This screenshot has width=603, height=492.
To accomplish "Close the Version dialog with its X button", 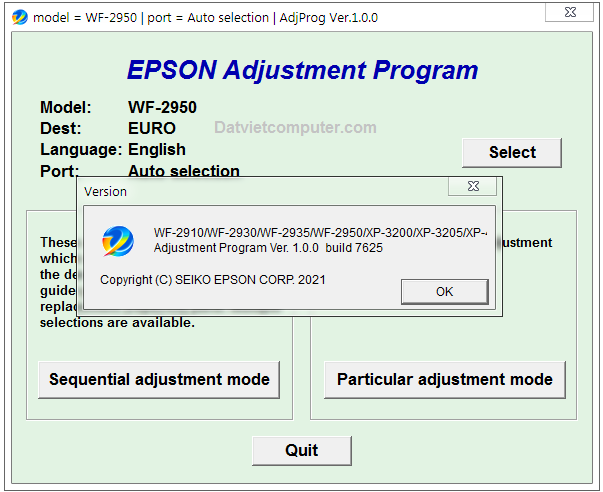I will point(472,187).
